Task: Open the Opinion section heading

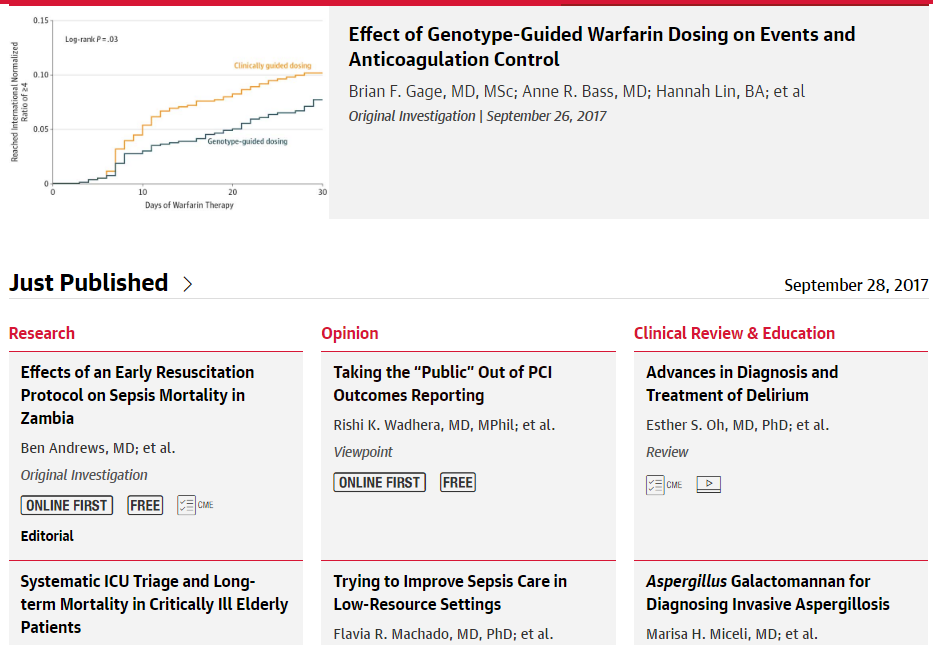Action: click(x=350, y=333)
